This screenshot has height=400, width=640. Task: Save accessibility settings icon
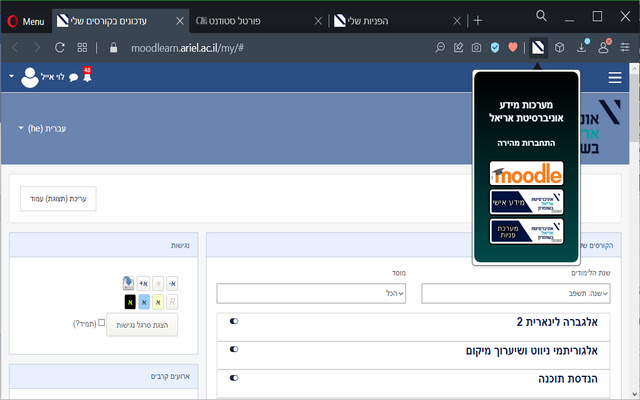(x=128, y=283)
